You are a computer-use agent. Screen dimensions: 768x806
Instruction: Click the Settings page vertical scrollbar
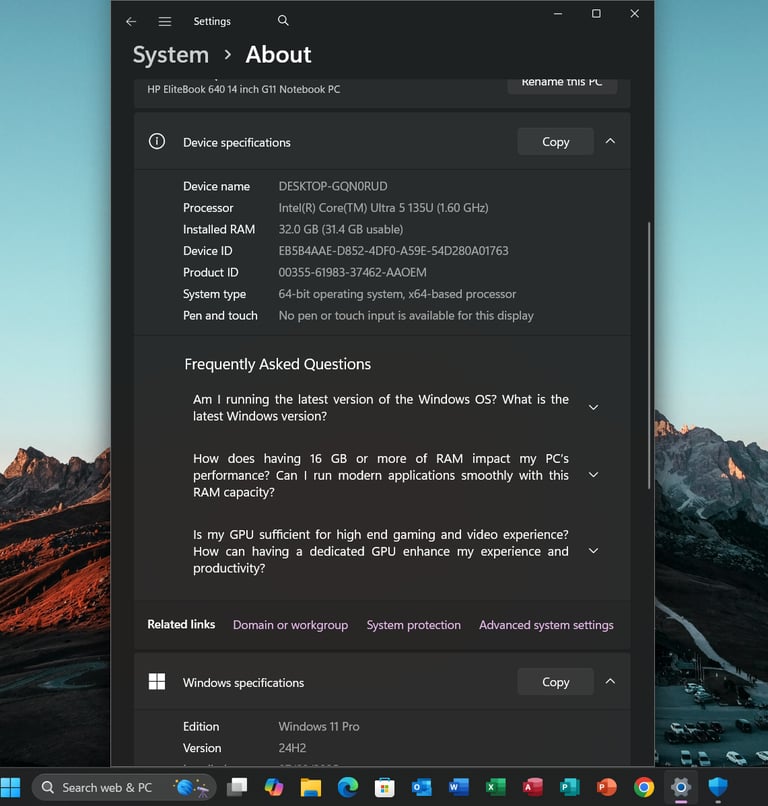(x=649, y=355)
